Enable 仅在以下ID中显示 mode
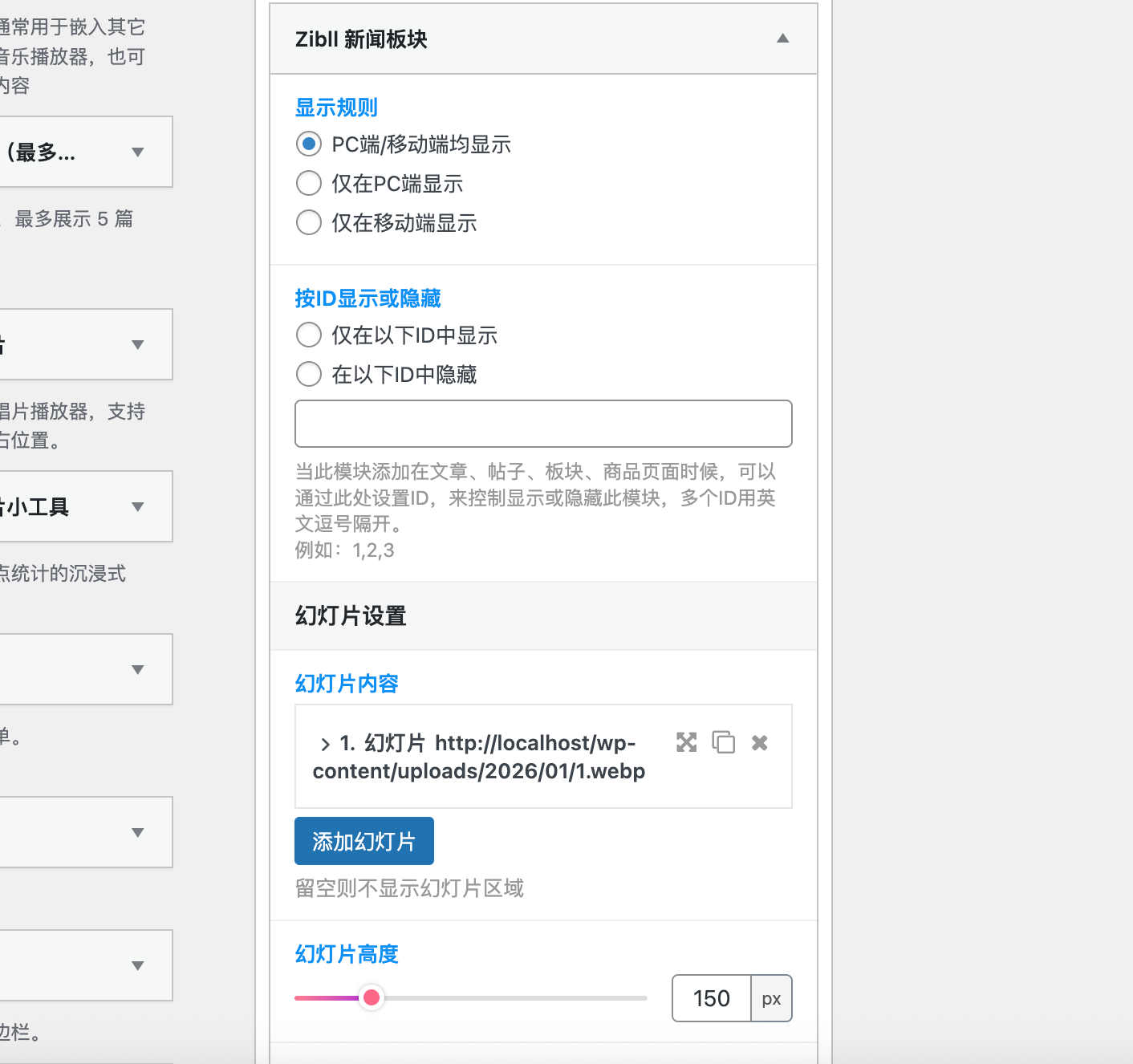The width and height of the screenshot is (1133, 1064). [309, 335]
